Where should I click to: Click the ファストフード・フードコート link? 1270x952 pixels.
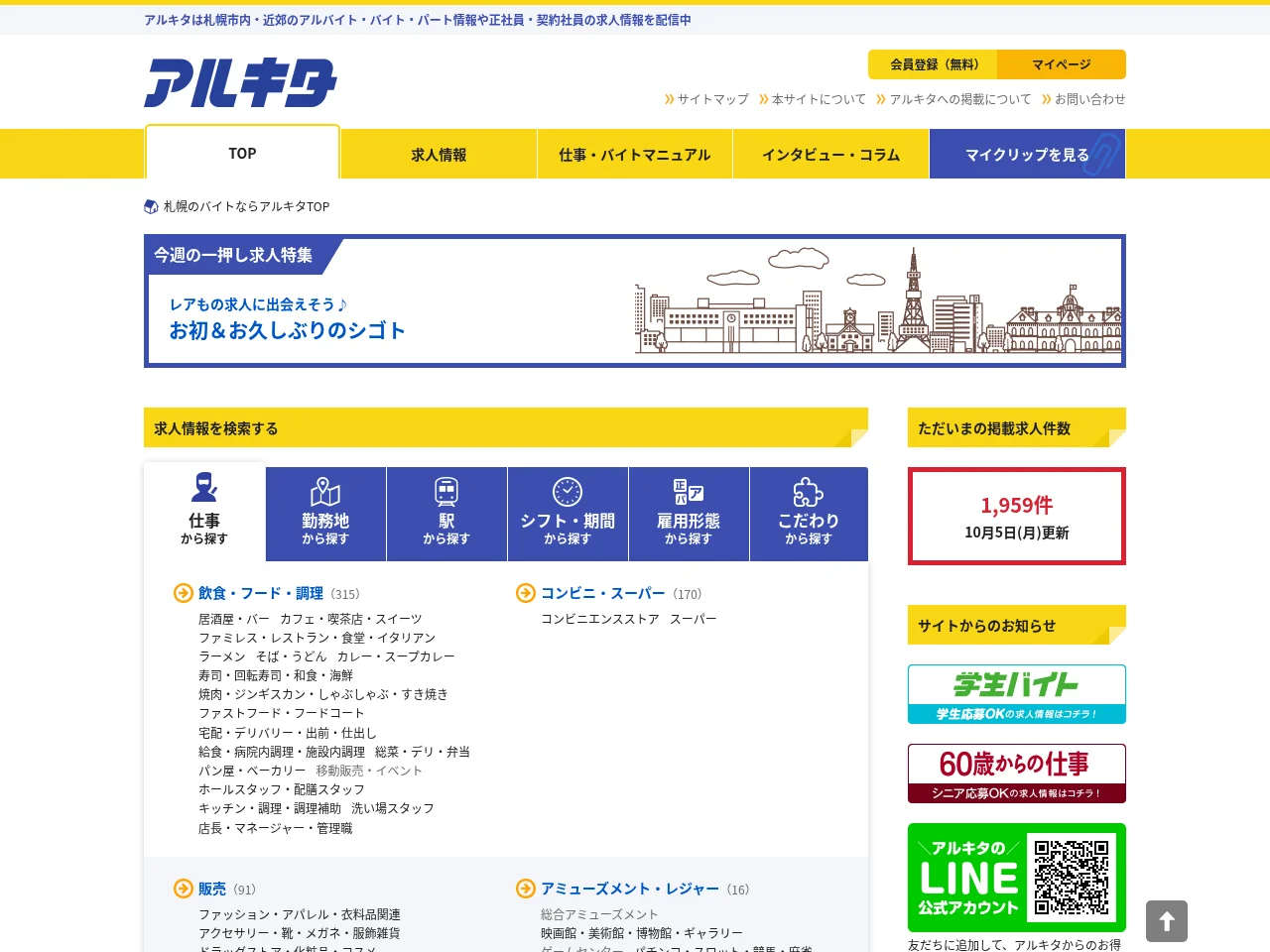(x=282, y=713)
